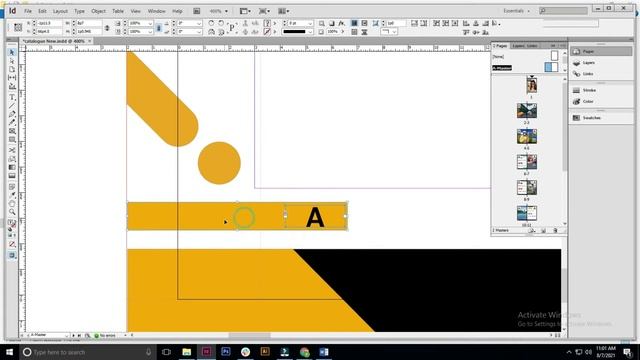
Task: Select the letter A text frame on canvas
Action: (316, 216)
